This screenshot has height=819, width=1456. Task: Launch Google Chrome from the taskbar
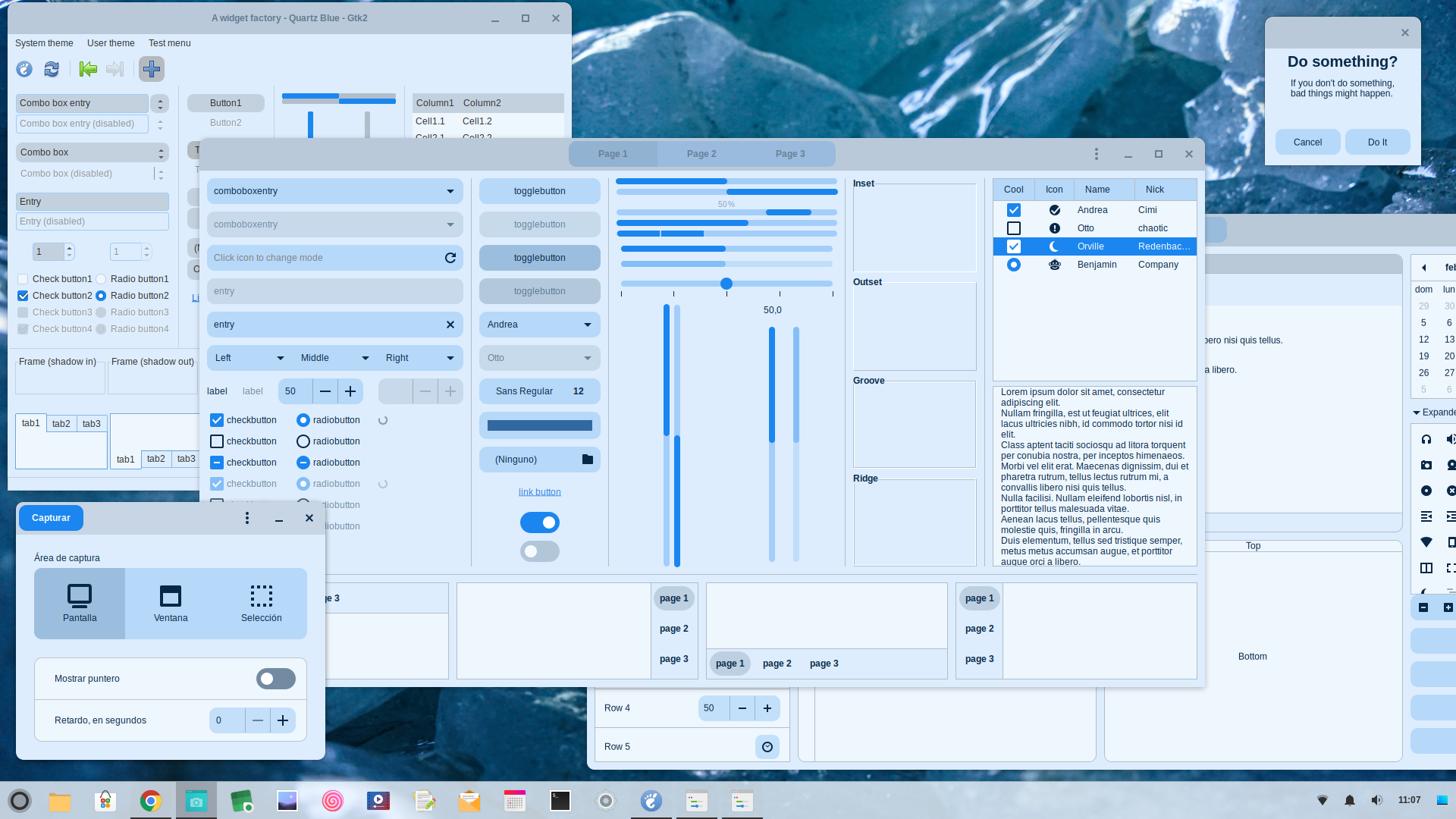(151, 801)
